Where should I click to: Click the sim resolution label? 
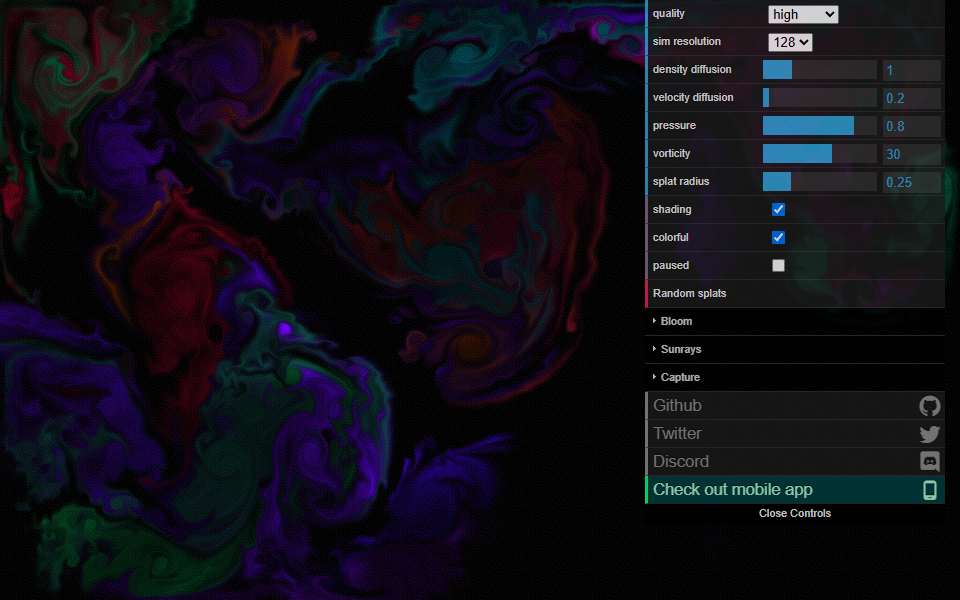686,42
